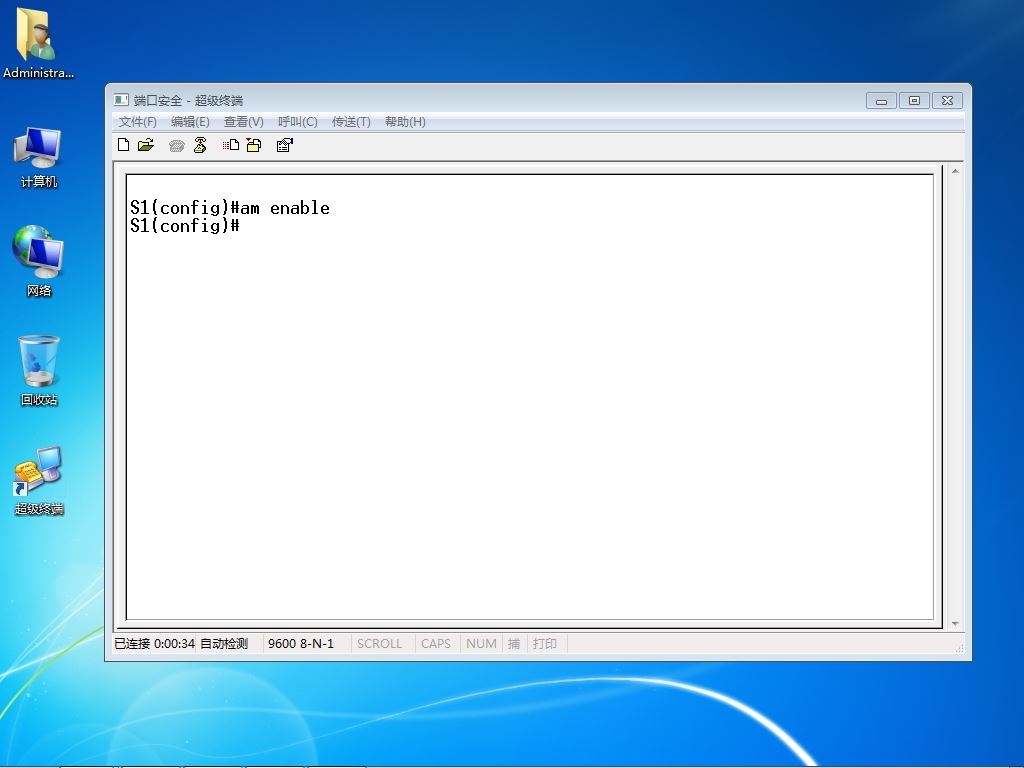
Task: Click the Receive file toolbar icon
Action: (254, 145)
